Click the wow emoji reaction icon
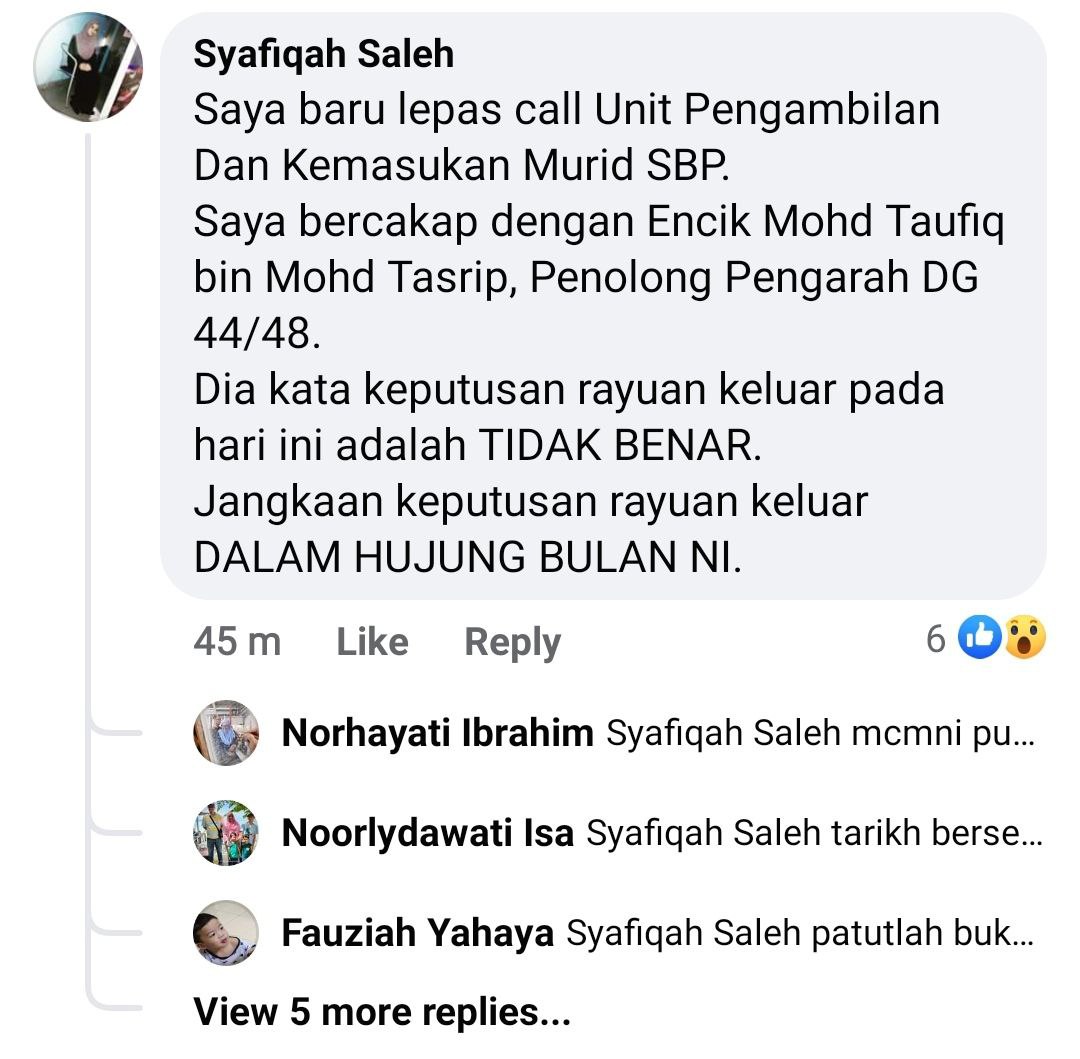 [1025, 637]
